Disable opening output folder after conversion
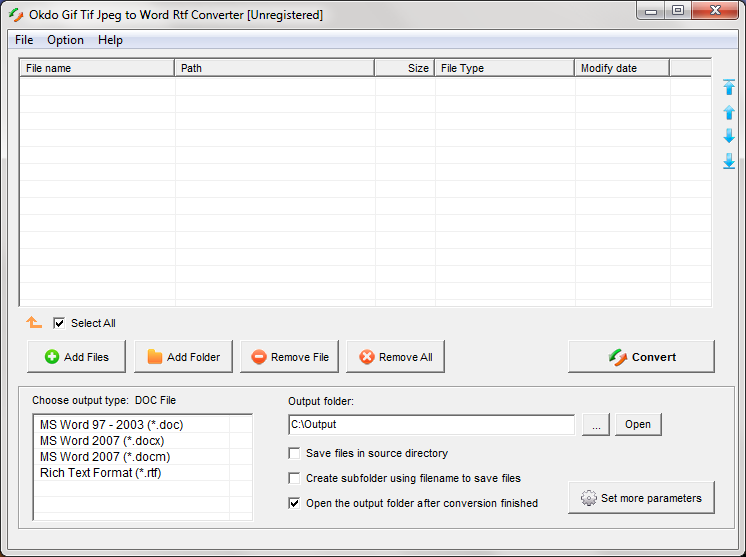 pyautogui.click(x=294, y=503)
